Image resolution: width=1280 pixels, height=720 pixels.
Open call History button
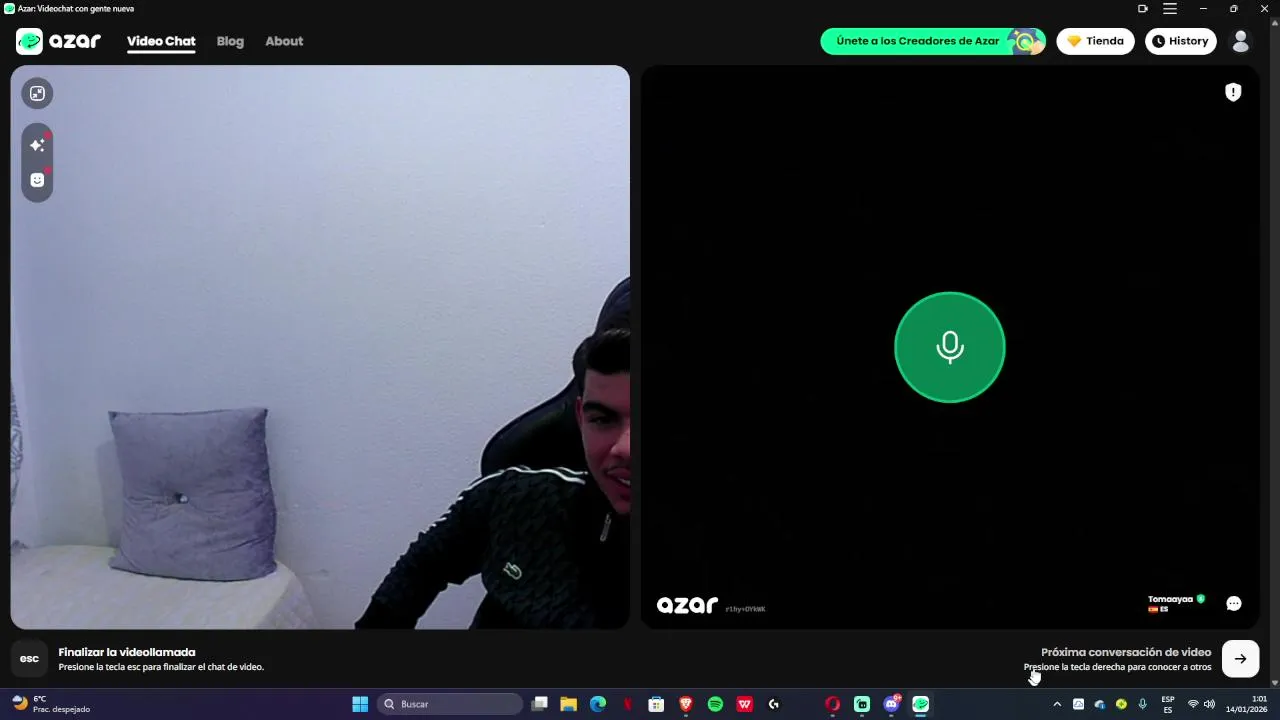pos(1180,41)
